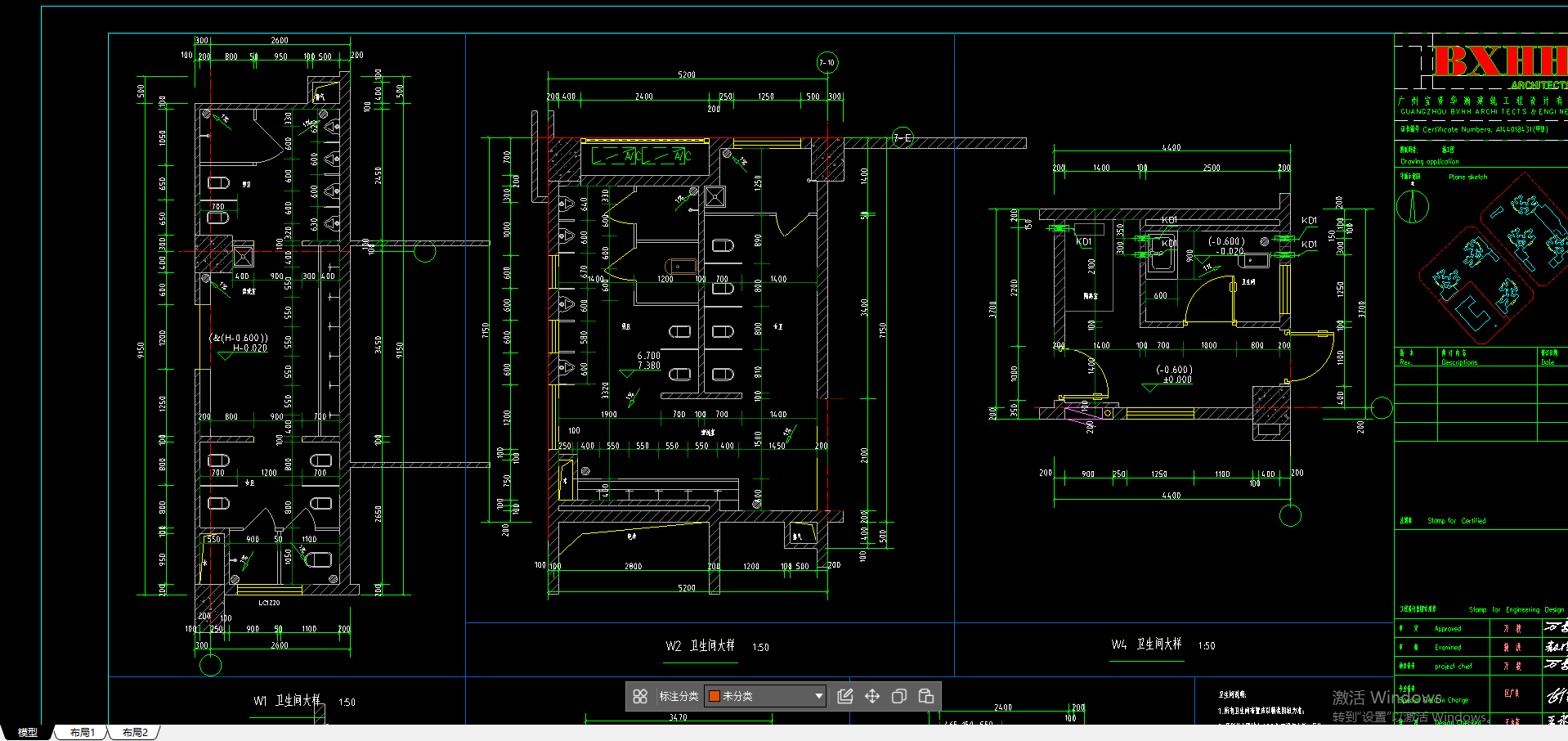Click the 1:50 scale beside W2 title

[760, 647]
